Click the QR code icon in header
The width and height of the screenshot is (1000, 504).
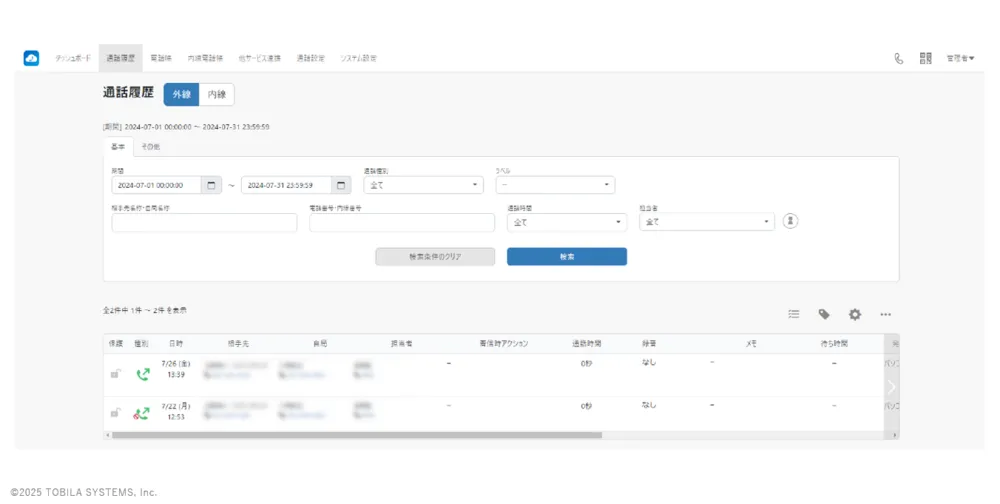click(x=925, y=58)
